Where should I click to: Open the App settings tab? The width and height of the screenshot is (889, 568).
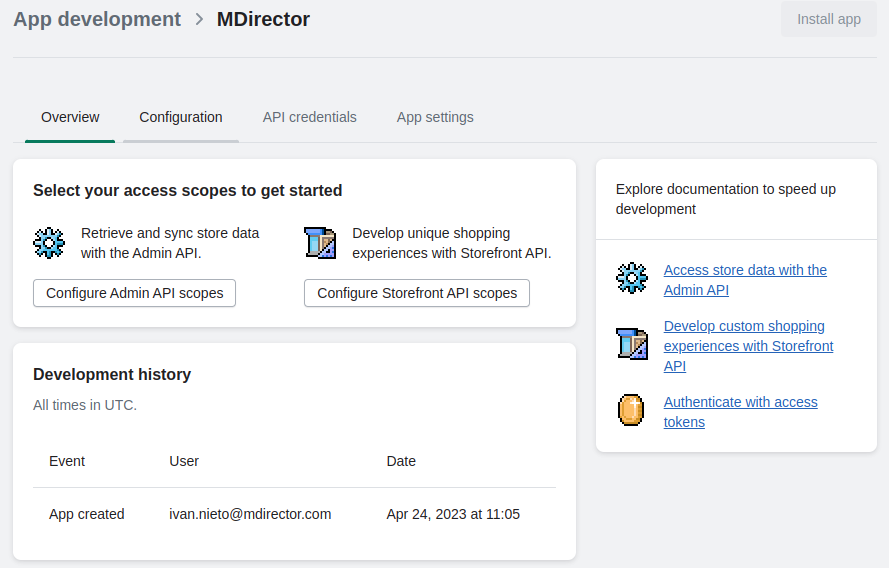(435, 117)
